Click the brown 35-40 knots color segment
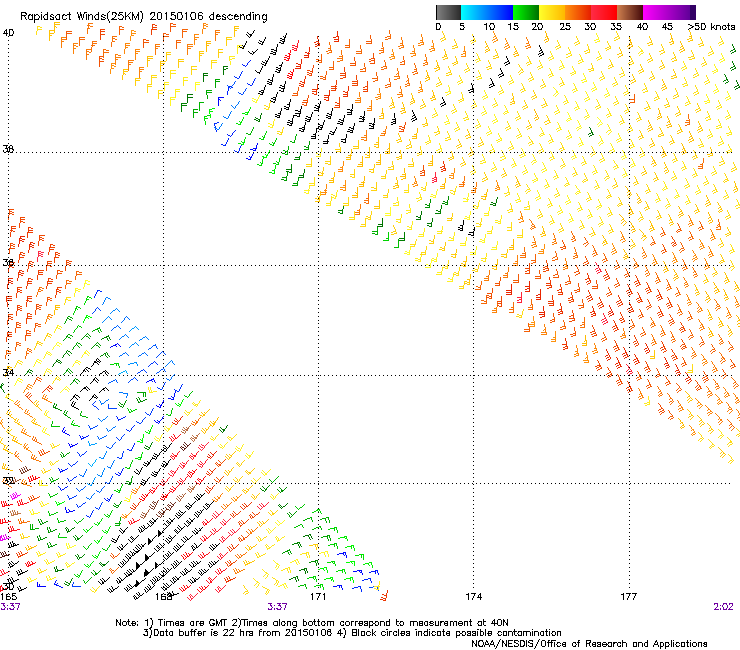 coord(630,12)
